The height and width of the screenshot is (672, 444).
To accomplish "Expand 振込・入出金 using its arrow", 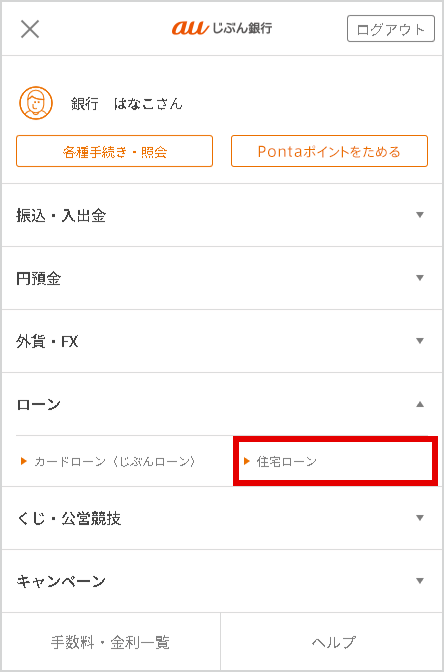I will [420, 215].
